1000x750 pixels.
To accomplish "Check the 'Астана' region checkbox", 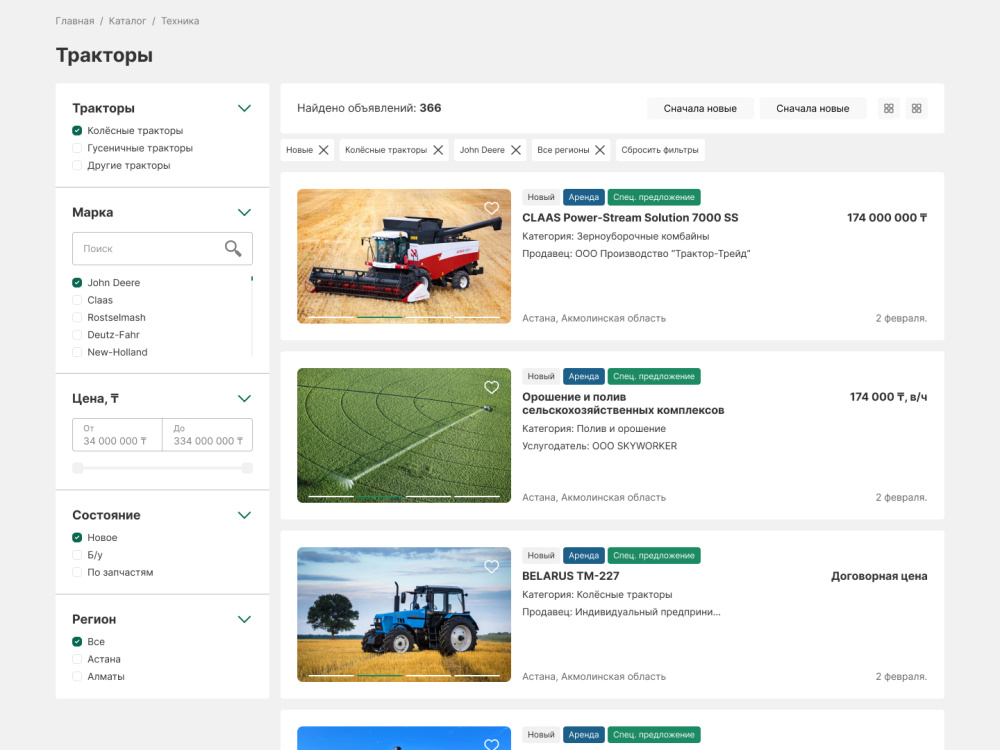I will [77, 659].
